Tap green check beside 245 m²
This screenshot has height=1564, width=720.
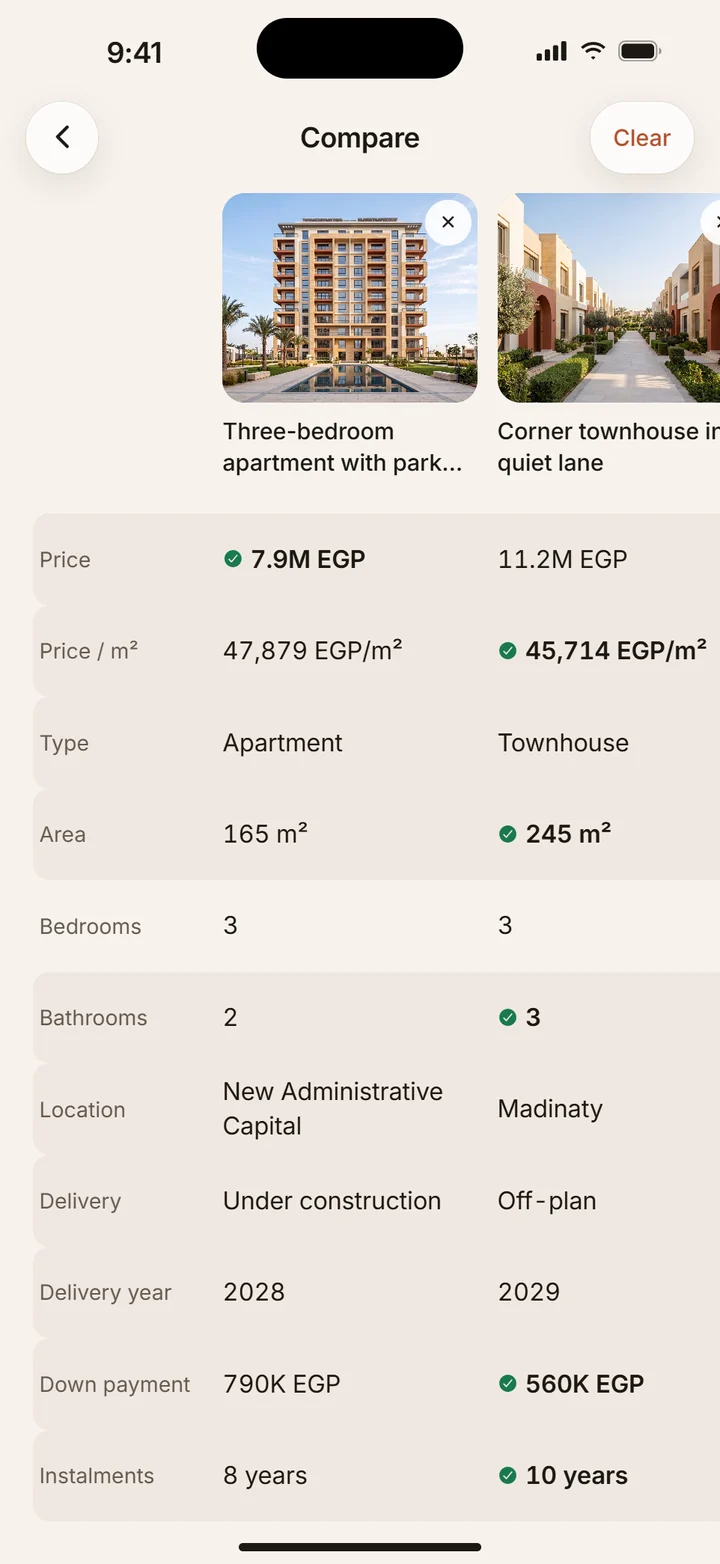[x=507, y=834]
